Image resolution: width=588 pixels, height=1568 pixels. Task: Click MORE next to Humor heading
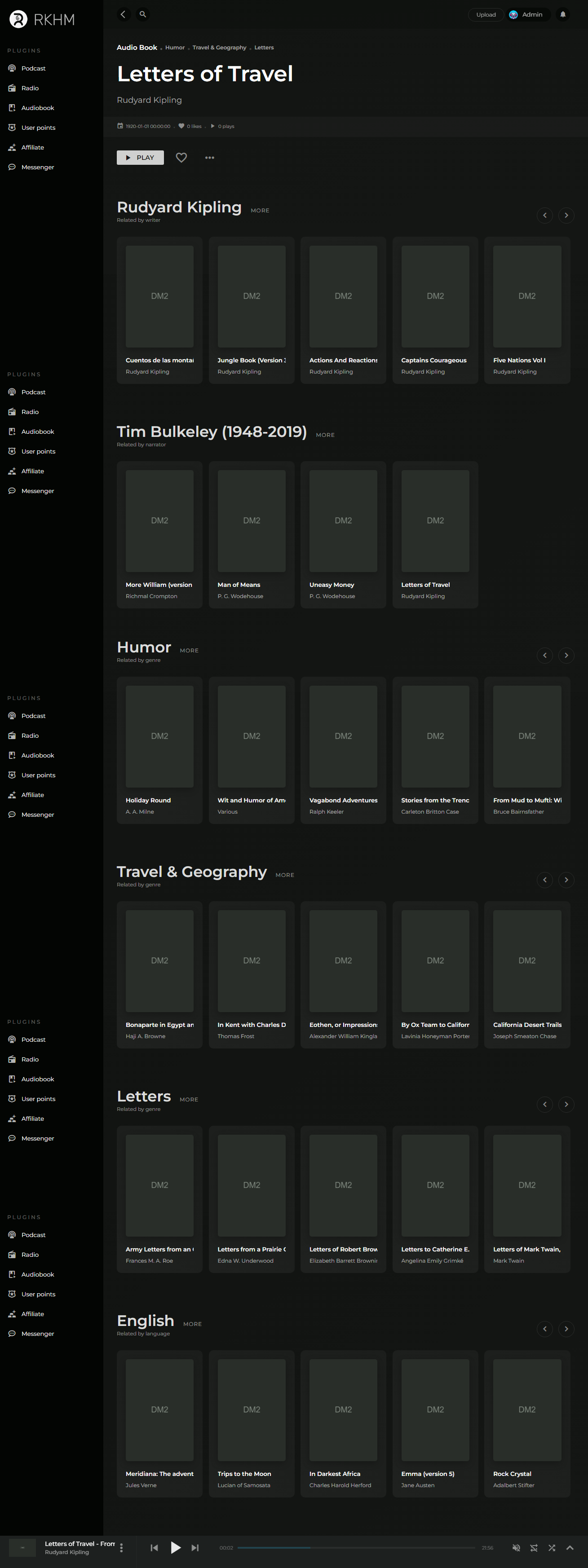[x=189, y=651]
